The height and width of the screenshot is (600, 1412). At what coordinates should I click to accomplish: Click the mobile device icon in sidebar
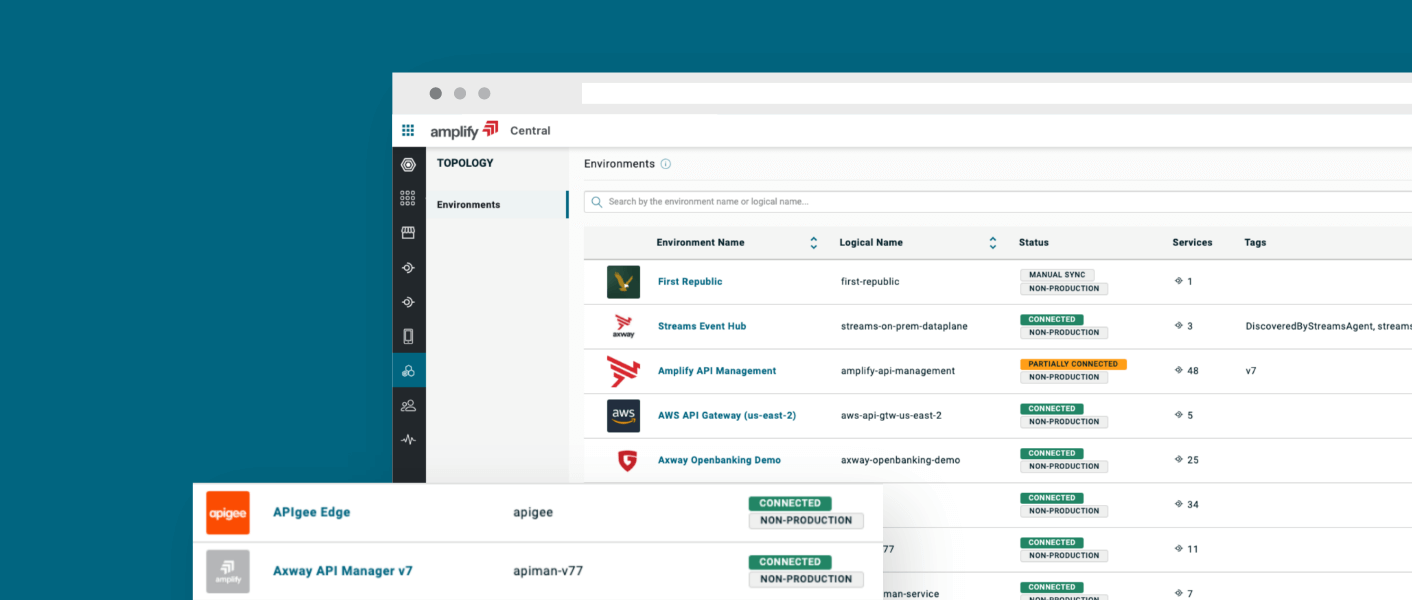click(408, 336)
